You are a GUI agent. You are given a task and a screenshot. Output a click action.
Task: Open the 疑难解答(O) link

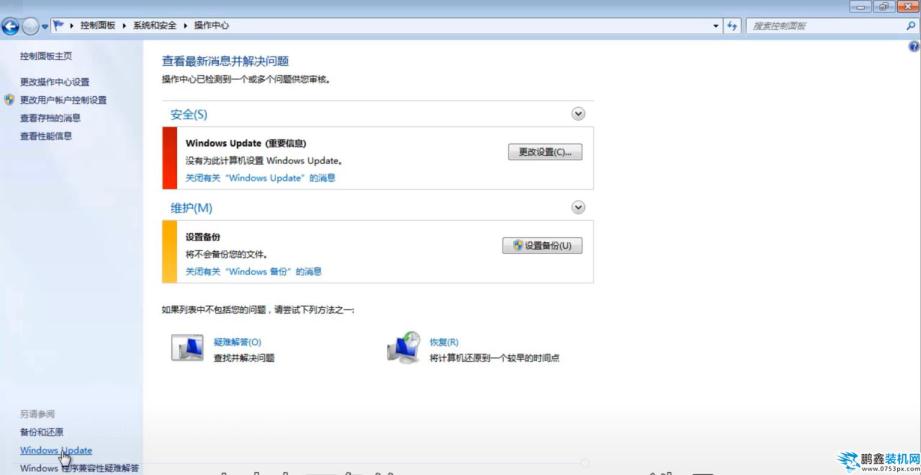point(237,342)
